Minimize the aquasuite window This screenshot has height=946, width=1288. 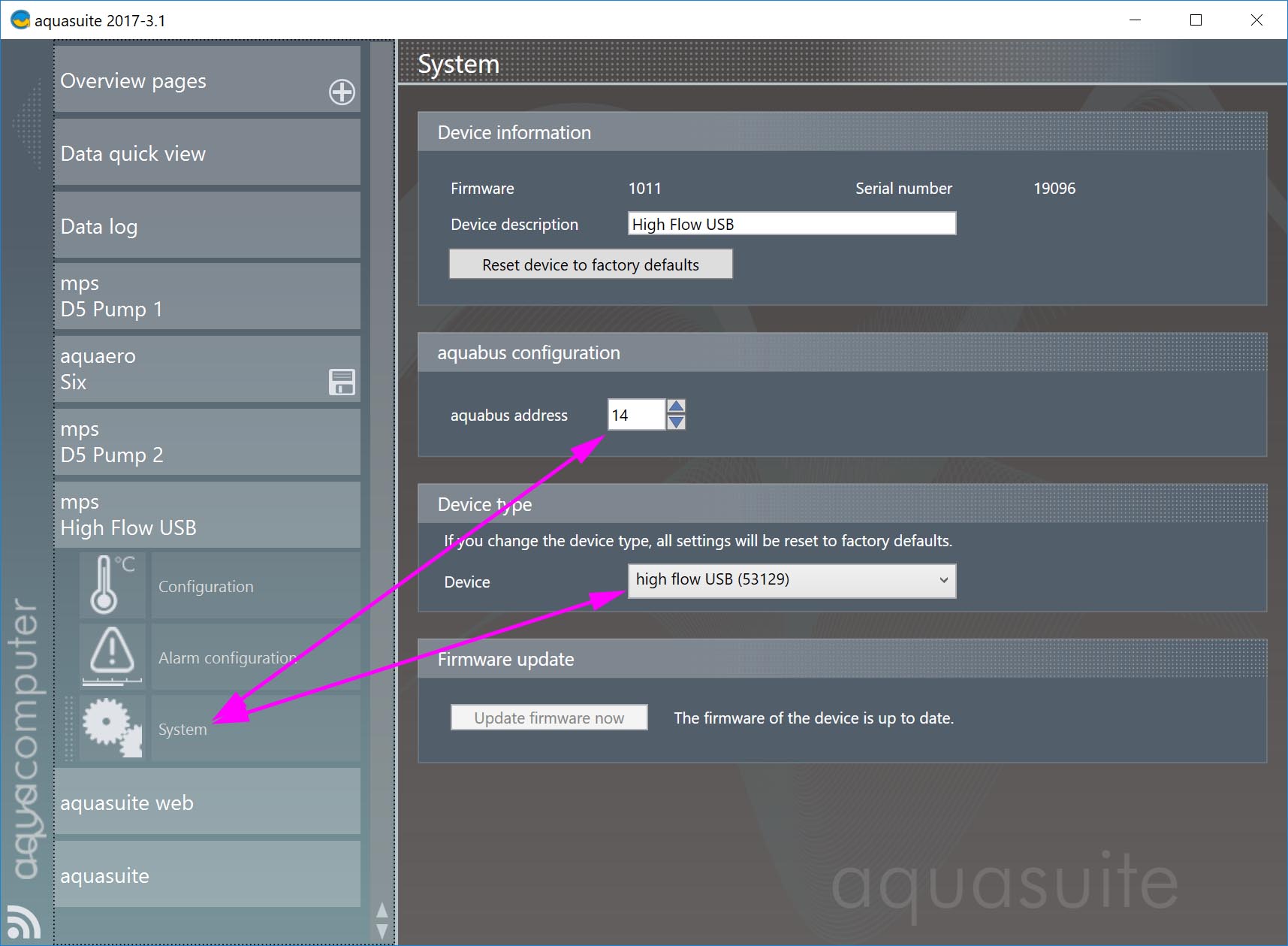(x=1135, y=20)
